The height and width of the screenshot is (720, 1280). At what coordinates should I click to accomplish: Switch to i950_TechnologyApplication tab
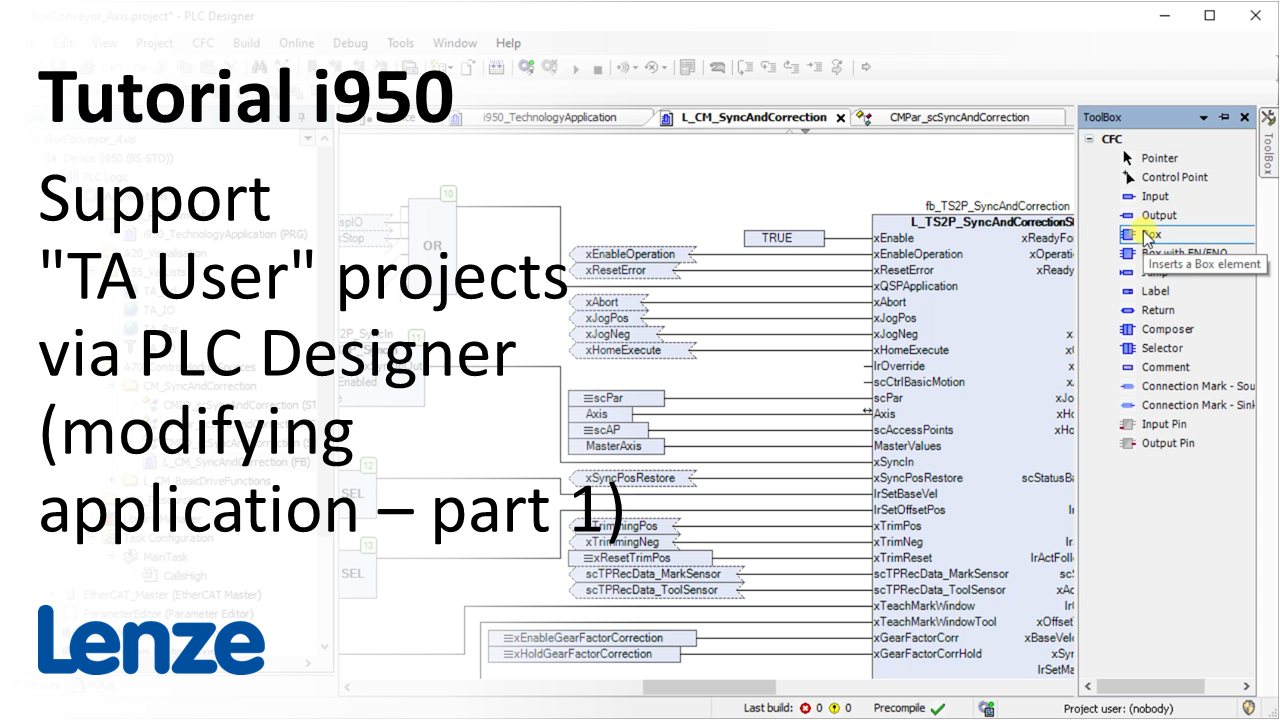tap(548, 117)
